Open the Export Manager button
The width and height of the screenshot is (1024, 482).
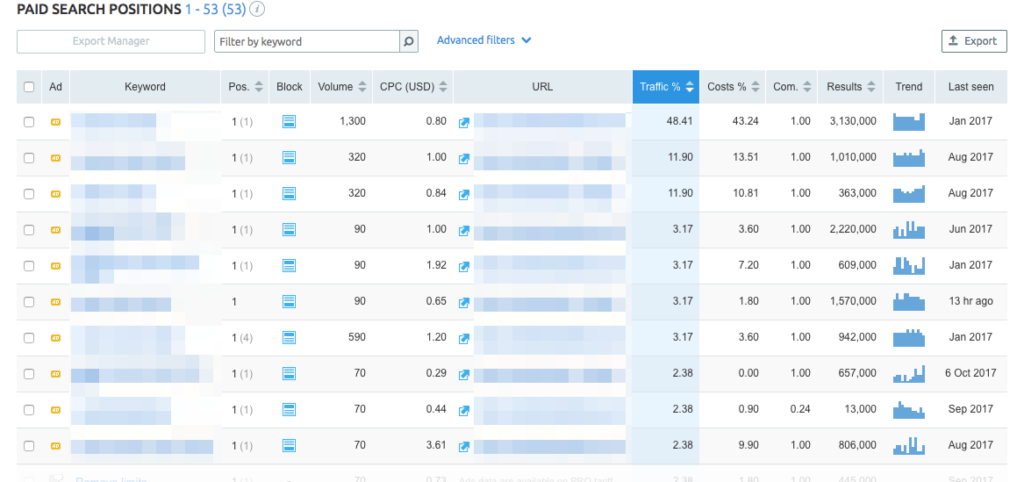tap(111, 41)
